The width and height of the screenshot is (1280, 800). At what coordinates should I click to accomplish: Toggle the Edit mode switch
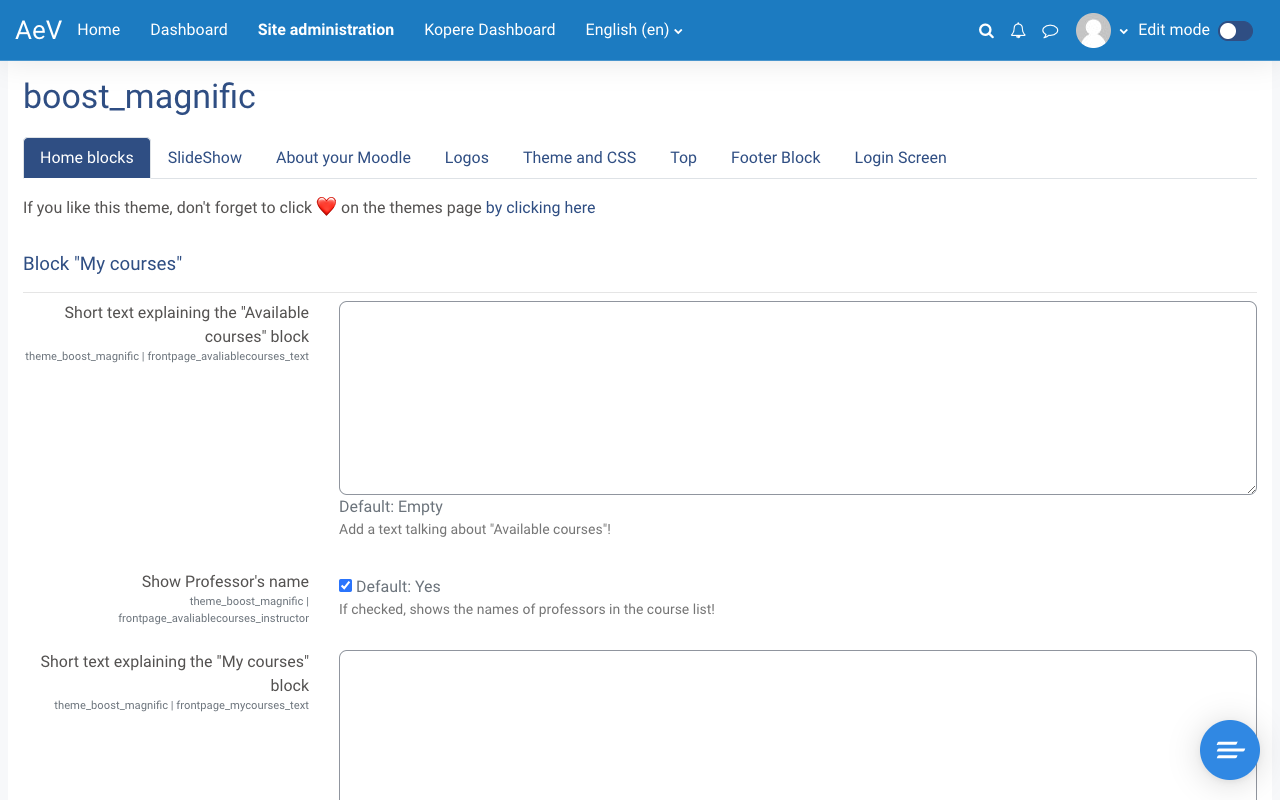[1235, 31]
